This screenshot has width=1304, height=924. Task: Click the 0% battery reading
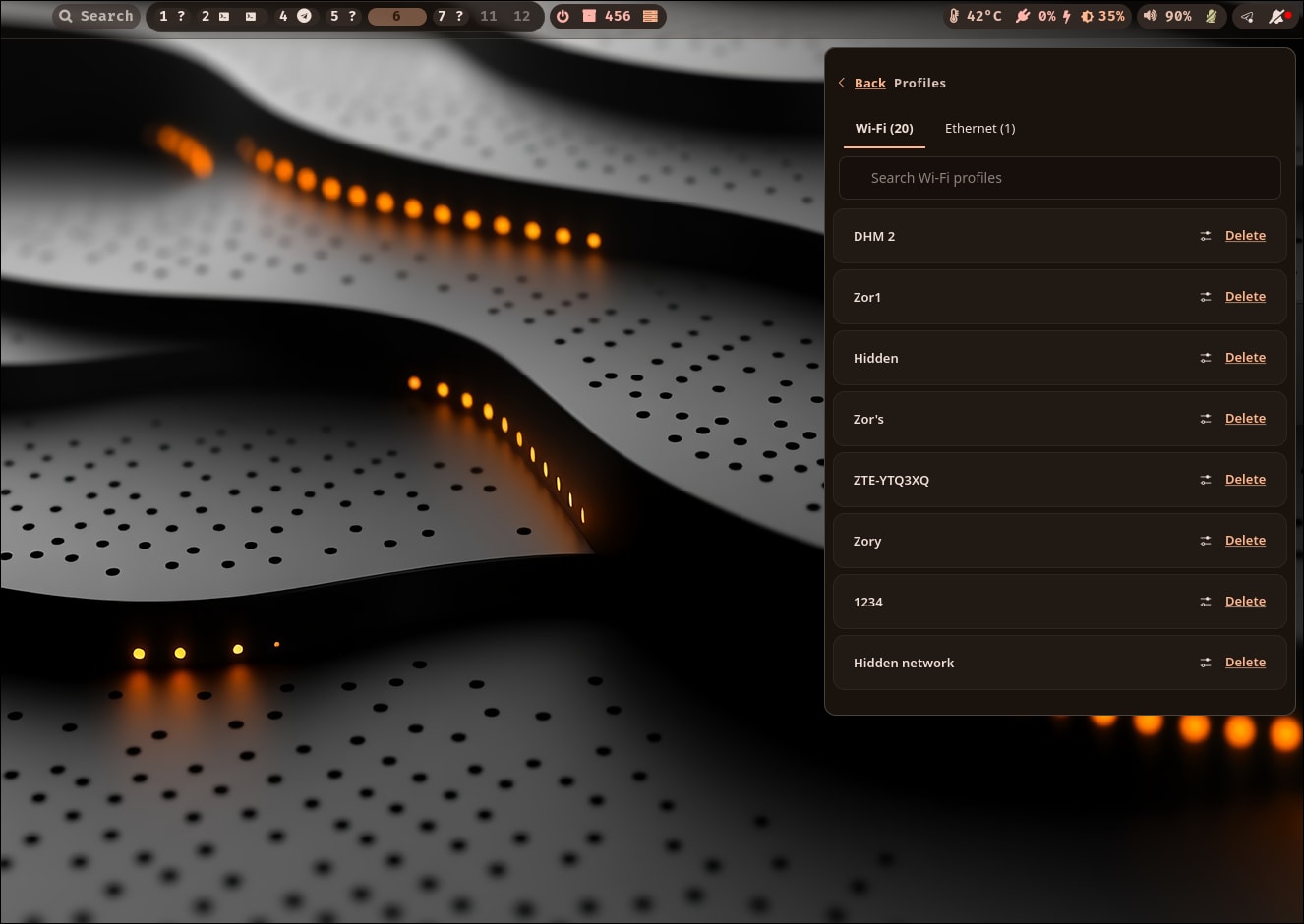(1047, 16)
